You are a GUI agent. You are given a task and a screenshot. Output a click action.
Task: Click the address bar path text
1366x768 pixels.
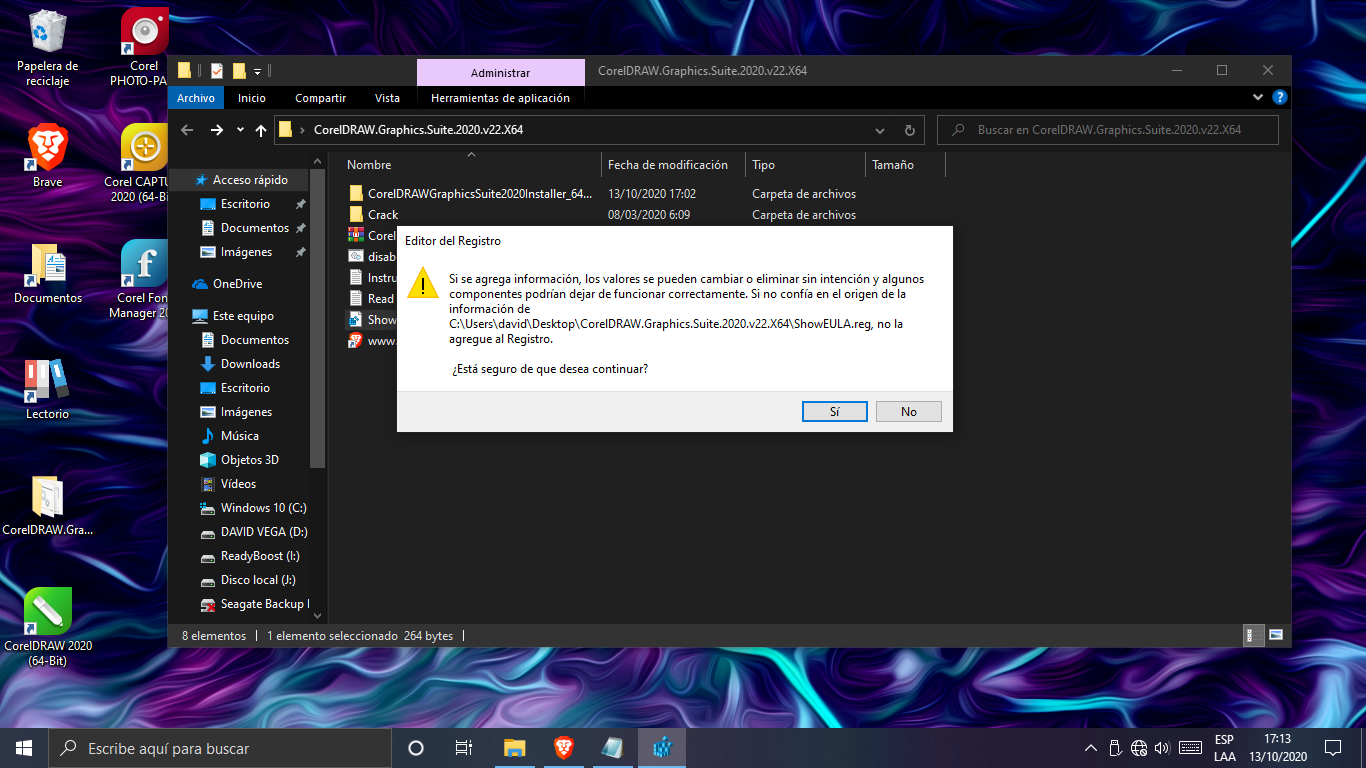pos(418,130)
